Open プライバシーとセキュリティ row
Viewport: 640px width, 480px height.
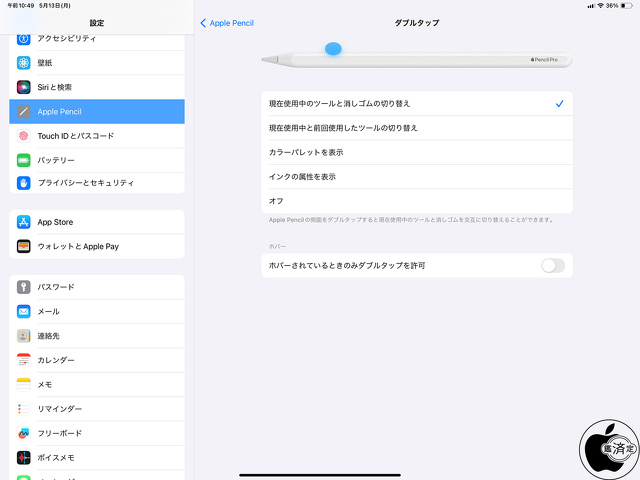[x=97, y=183]
